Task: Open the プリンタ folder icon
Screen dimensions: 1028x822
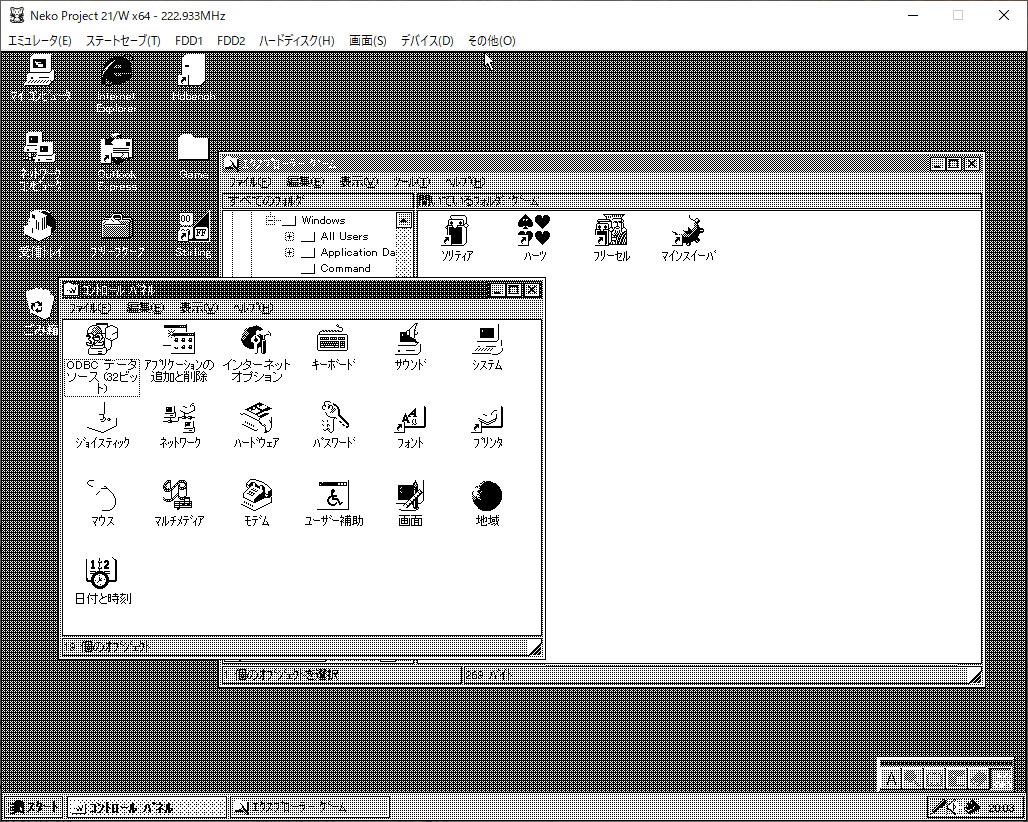Action: [487, 426]
